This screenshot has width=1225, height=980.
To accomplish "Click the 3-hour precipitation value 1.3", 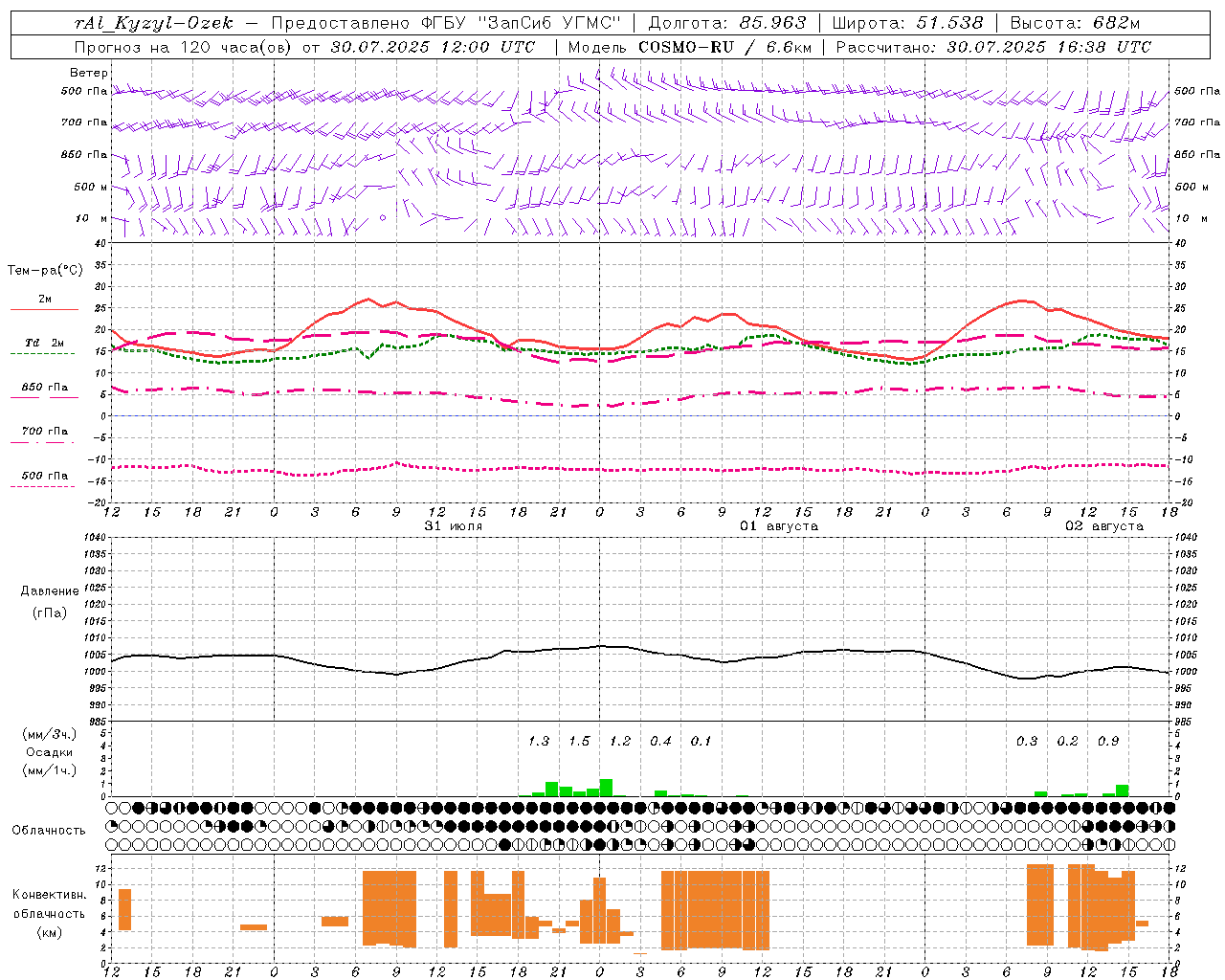I will (539, 742).
